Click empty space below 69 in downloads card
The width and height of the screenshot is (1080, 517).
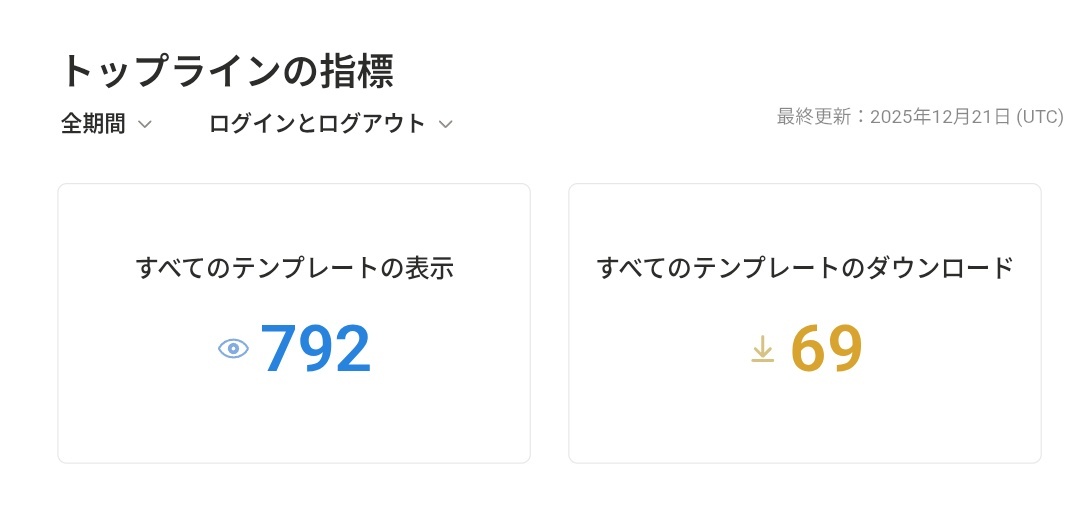(x=805, y=422)
